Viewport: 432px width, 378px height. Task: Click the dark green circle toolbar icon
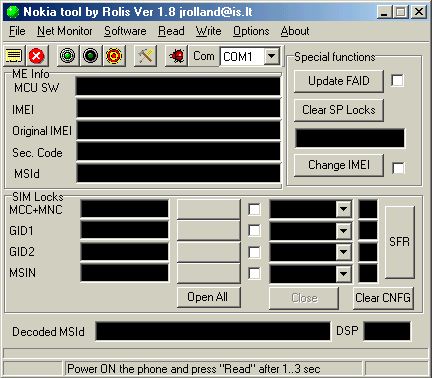[x=91, y=56]
